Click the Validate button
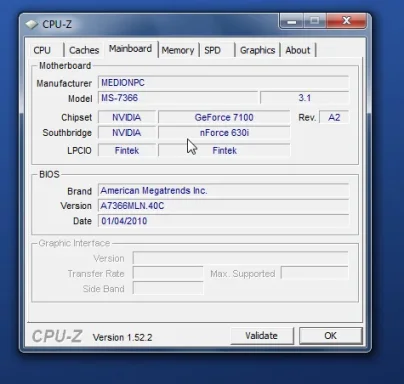 coord(262,336)
